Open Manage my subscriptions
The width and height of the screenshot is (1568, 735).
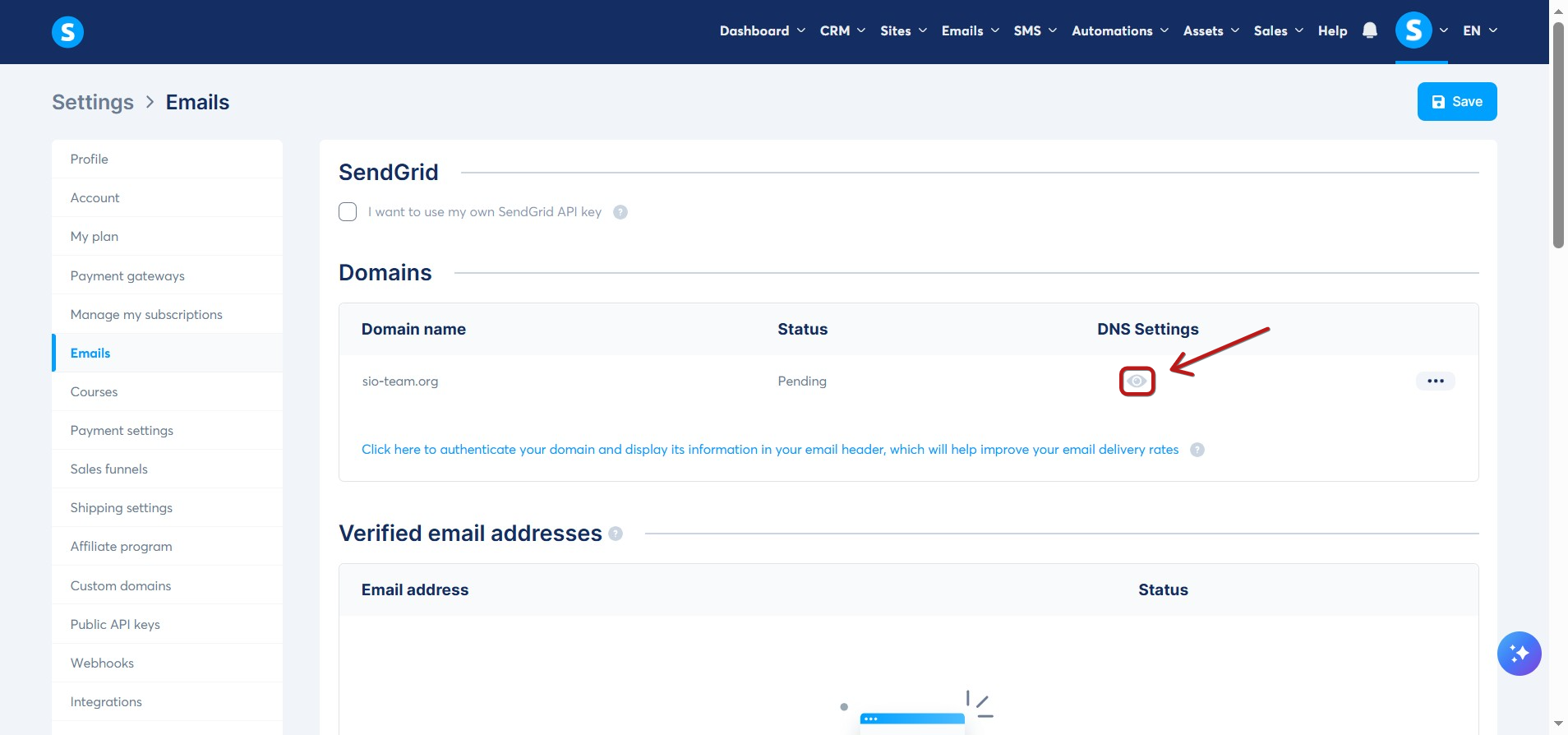(168, 314)
